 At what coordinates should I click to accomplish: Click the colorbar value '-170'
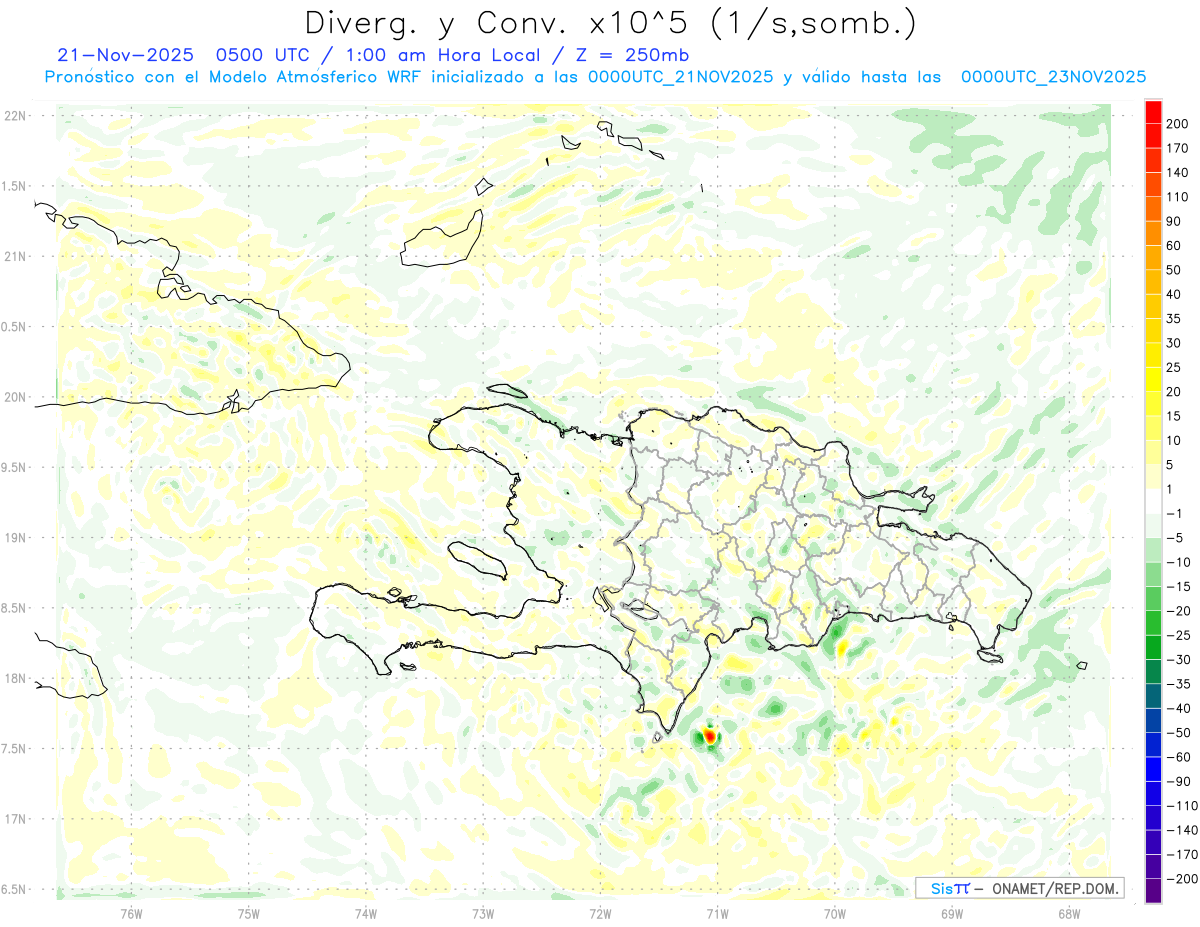1181,855
